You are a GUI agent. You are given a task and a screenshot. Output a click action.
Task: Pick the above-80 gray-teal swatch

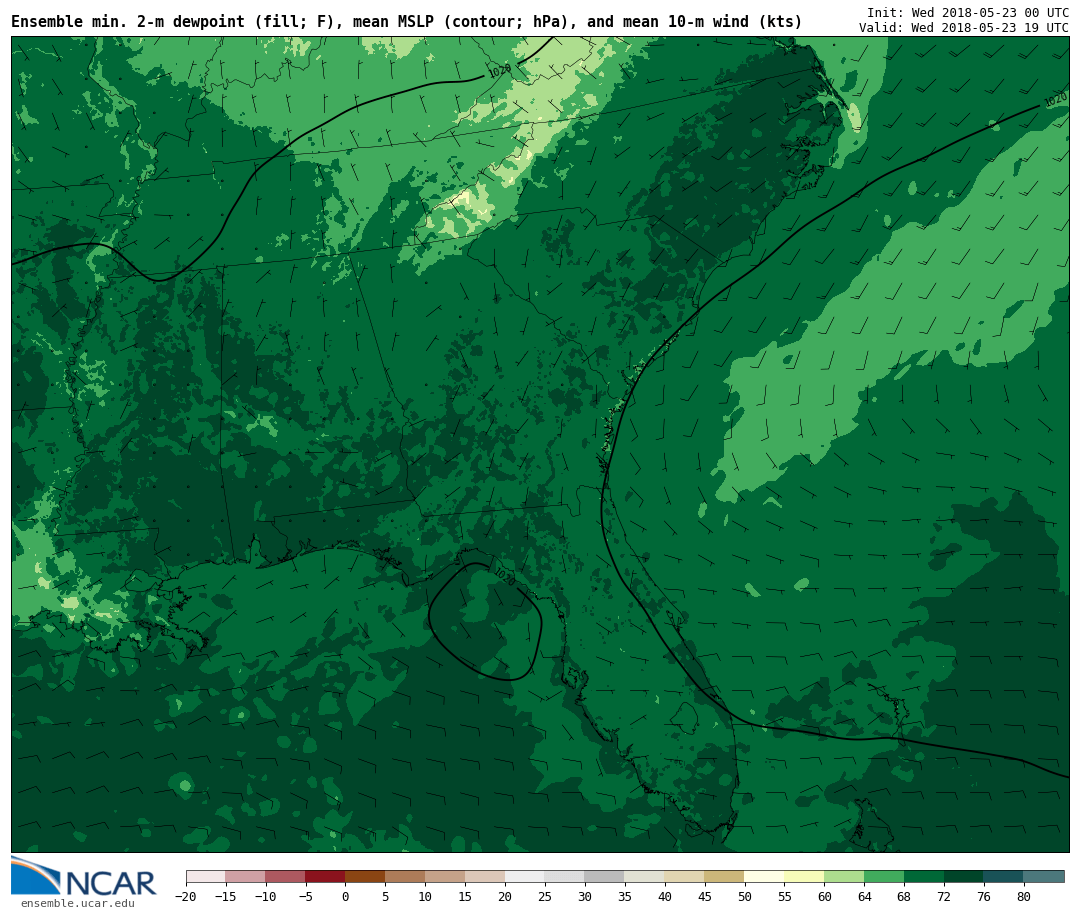click(x=1044, y=876)
